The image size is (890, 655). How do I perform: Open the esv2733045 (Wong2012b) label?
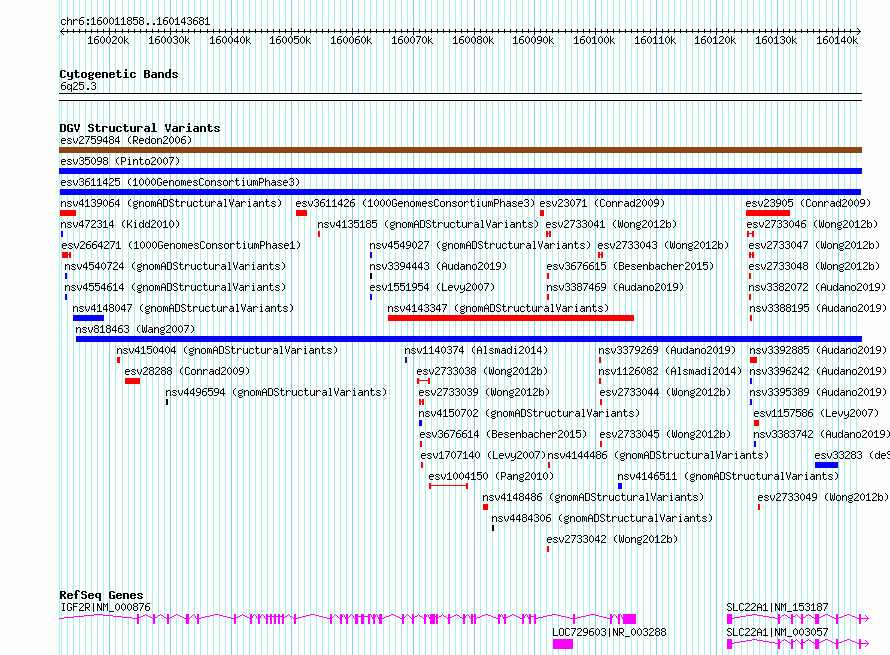click(665, 434)
